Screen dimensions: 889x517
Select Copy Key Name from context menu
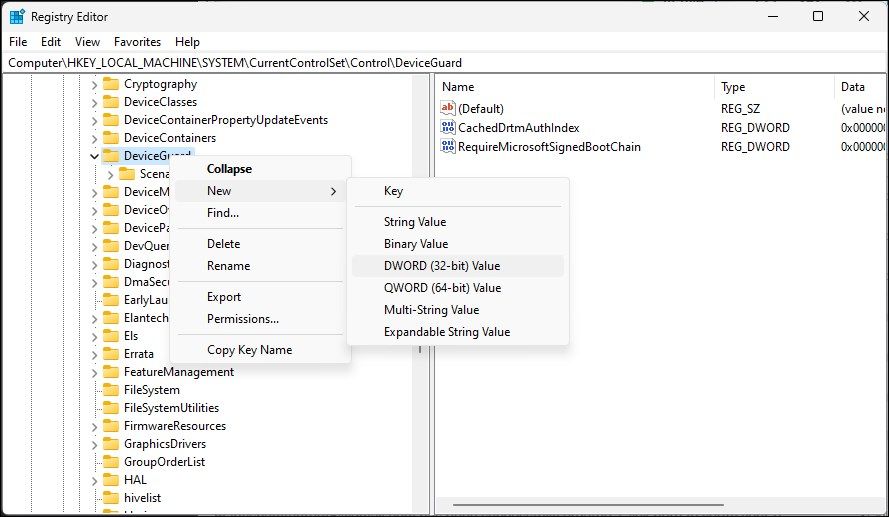pos(249,350)
